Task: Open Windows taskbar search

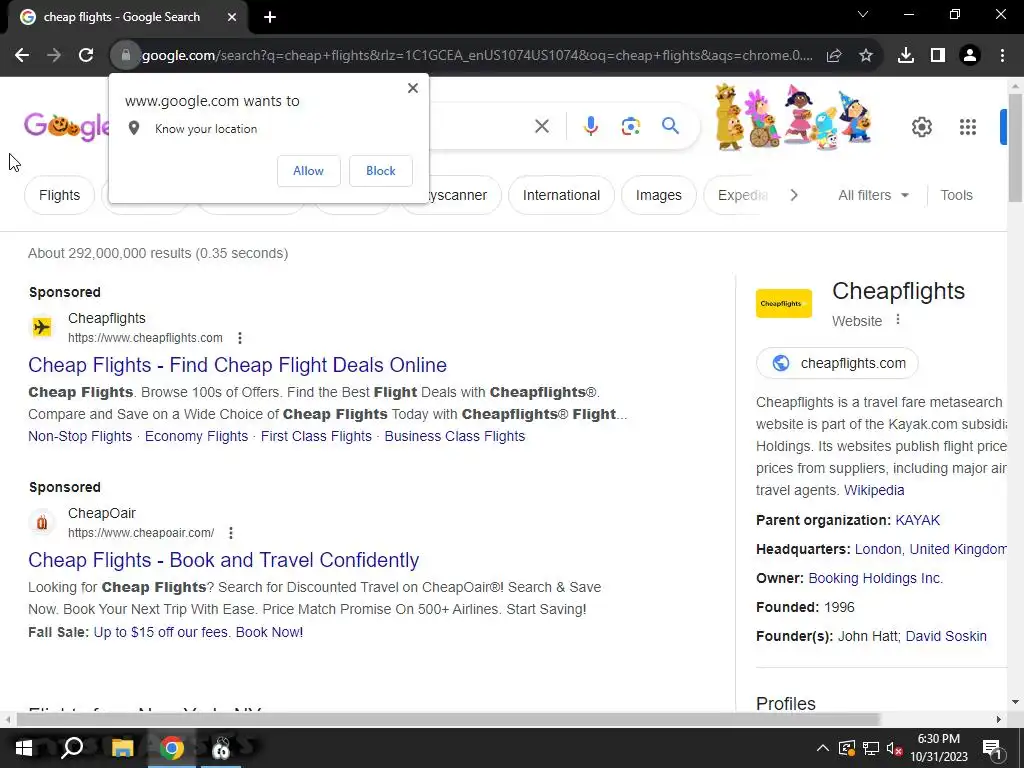Action: click(72, 748)
